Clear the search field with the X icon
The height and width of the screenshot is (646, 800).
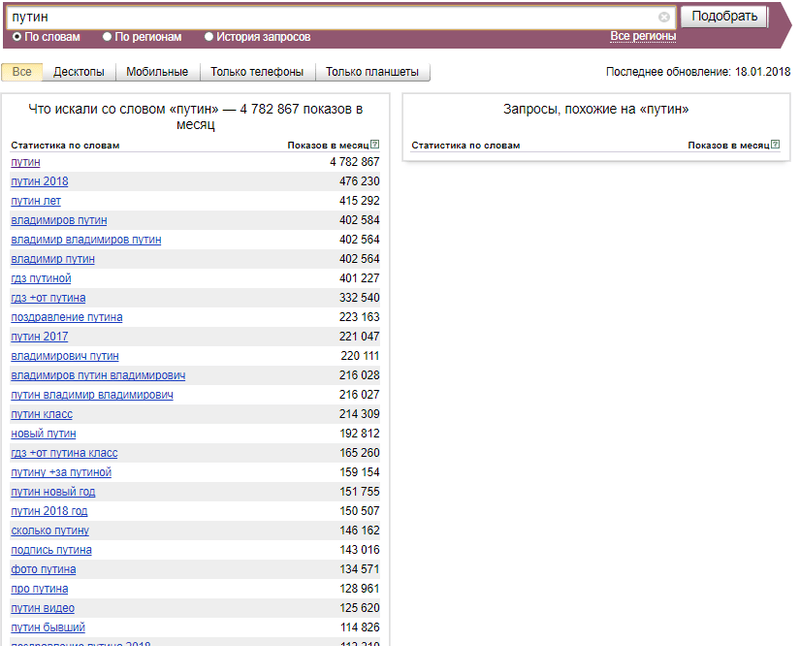click(664, 17)
